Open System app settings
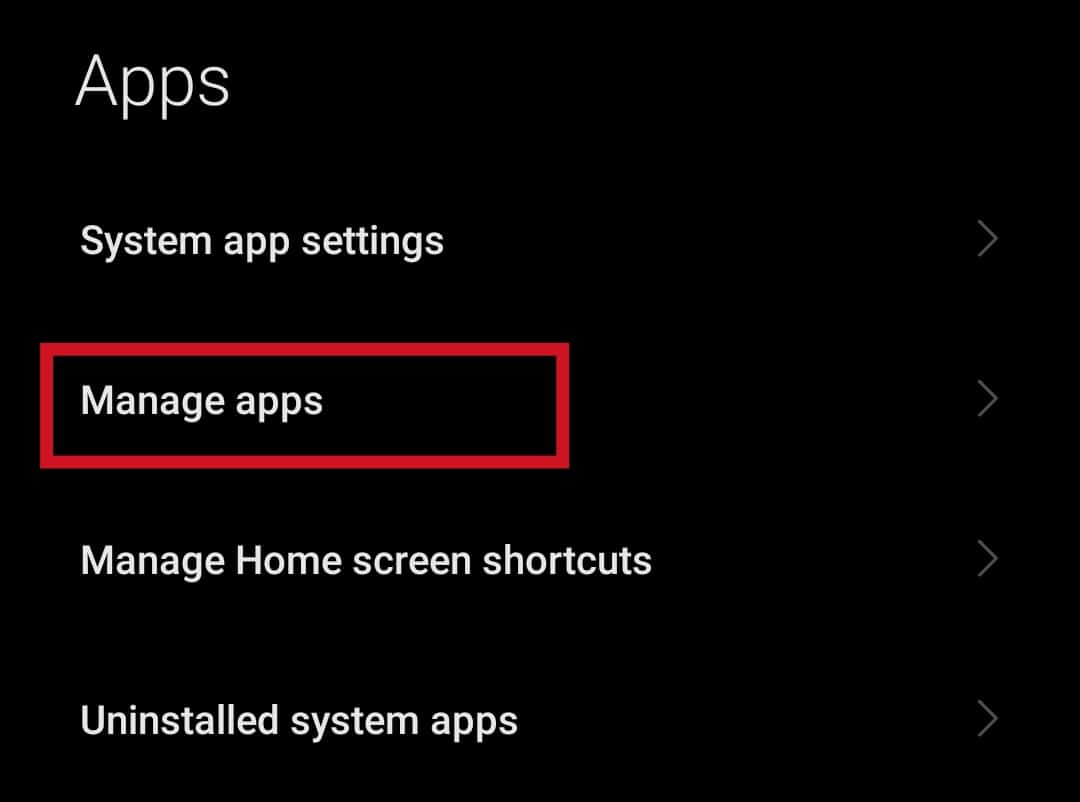Viewport: 1080px width, 802px height. 540,240
